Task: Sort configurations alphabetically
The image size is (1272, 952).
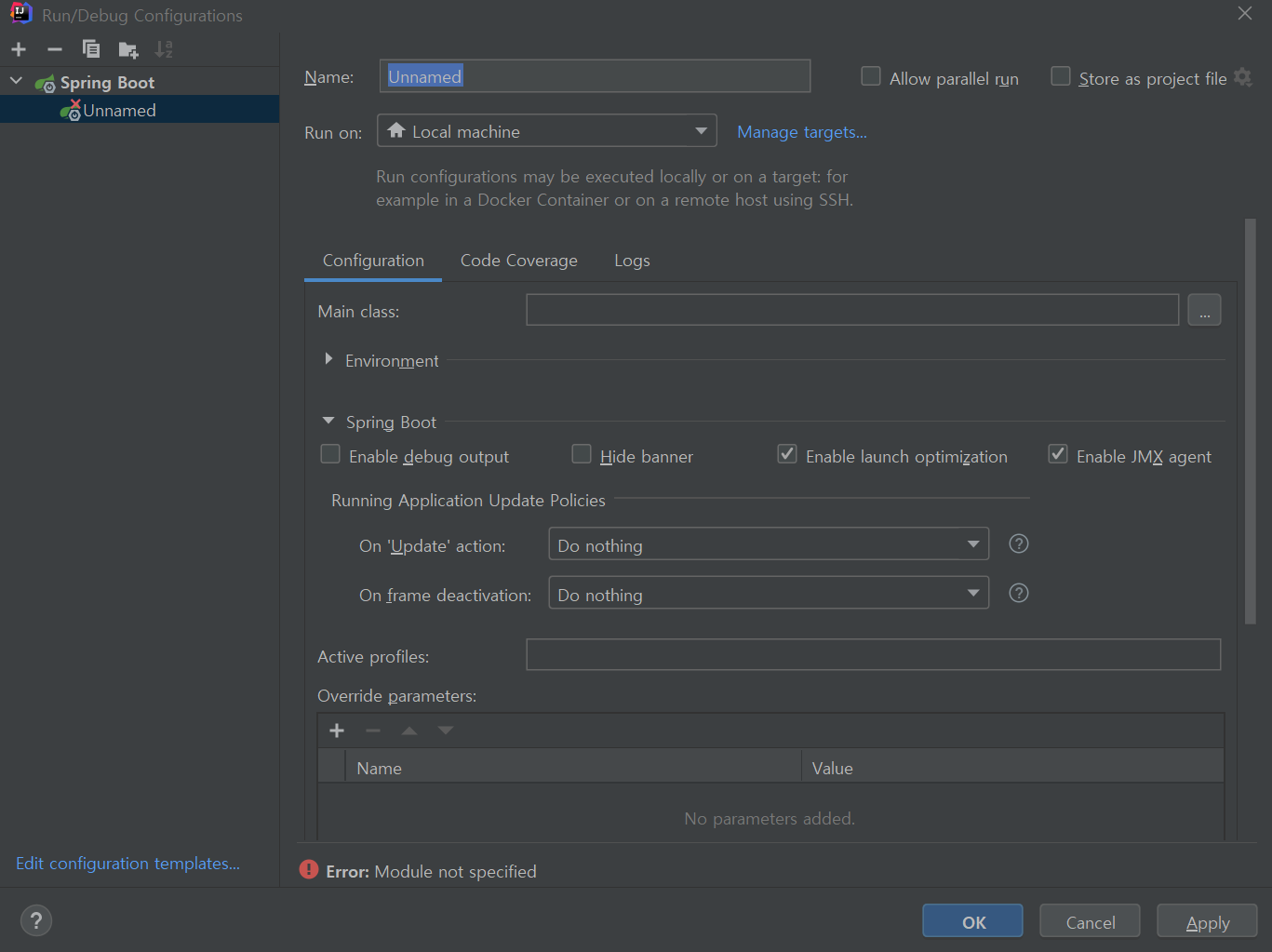Action: click(x=164, y=49)
